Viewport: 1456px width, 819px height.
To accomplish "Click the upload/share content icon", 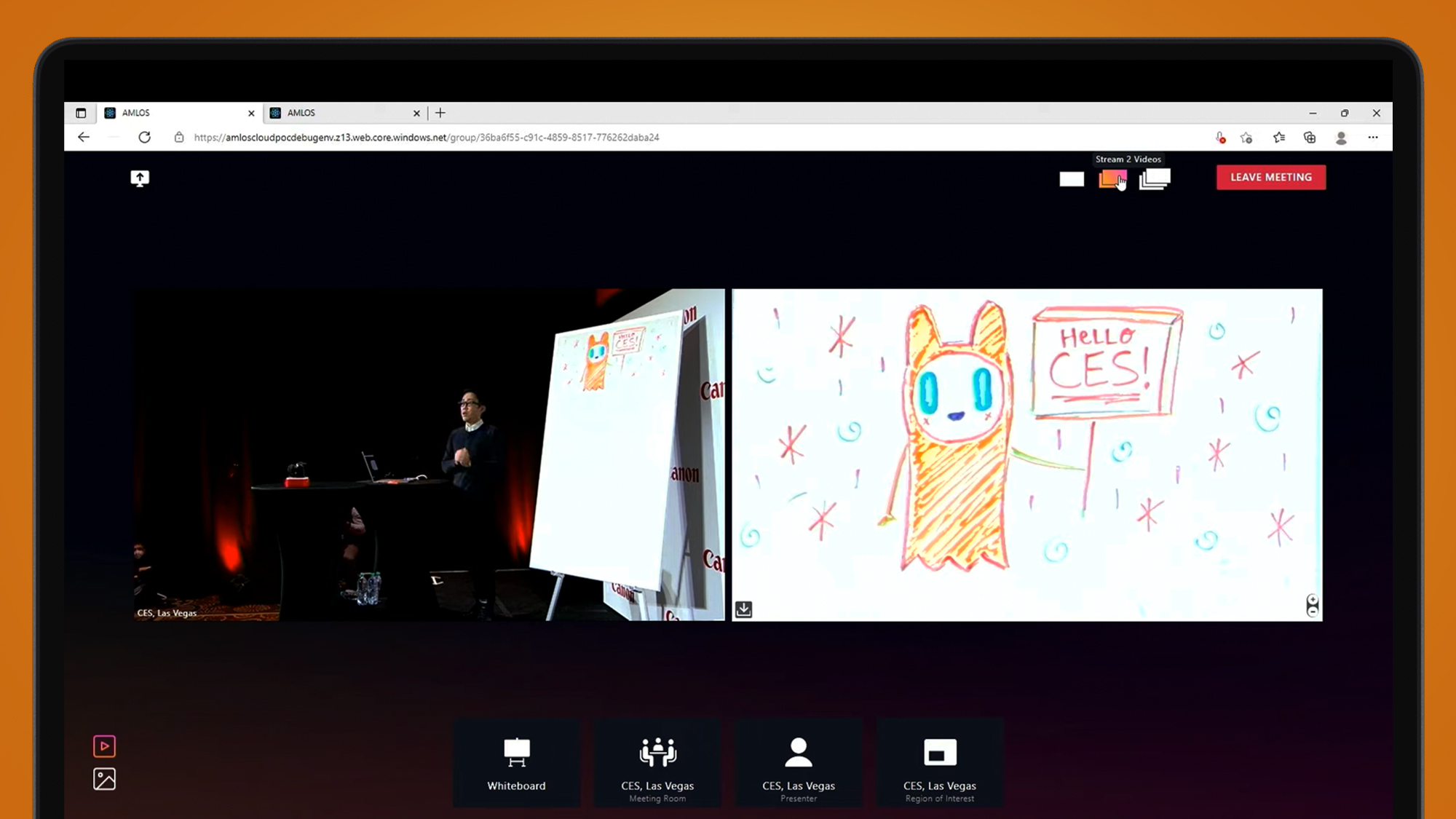I will (x=140, y=177).
